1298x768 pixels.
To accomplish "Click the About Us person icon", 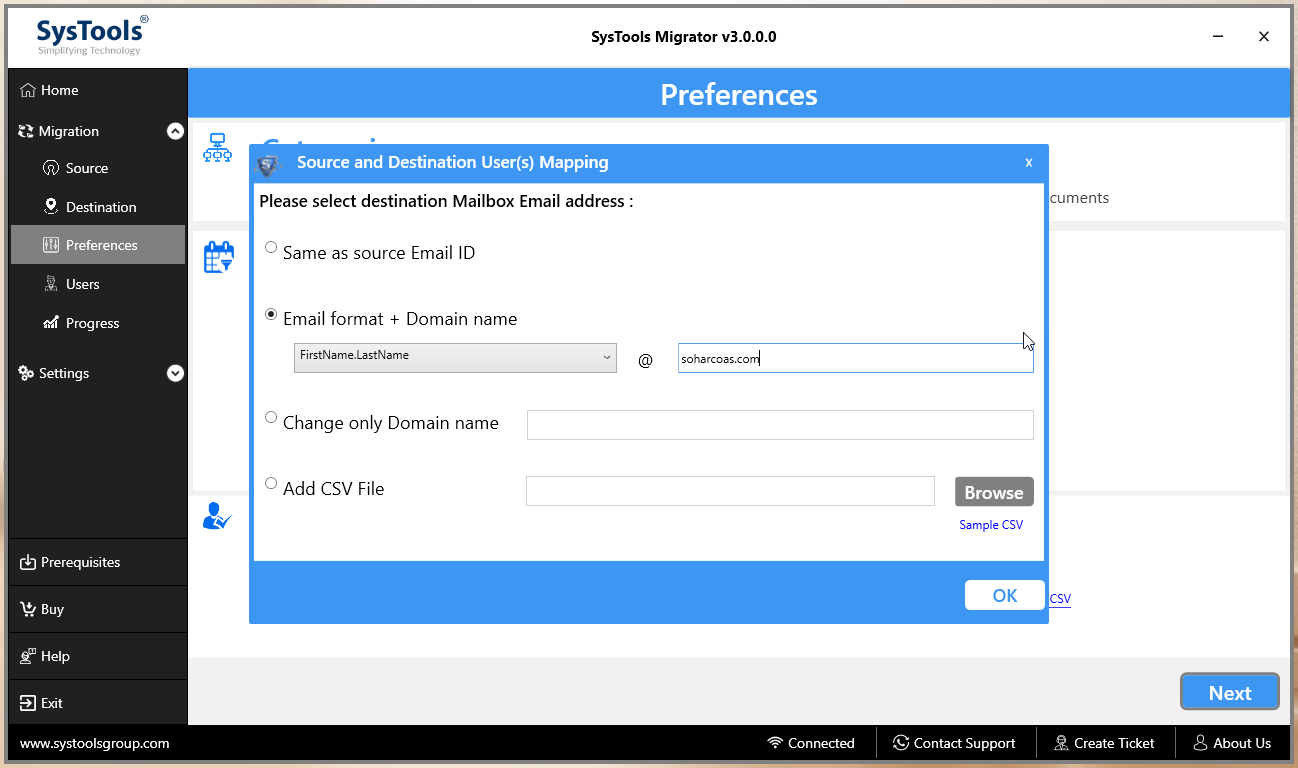I will pos(1201,743).
